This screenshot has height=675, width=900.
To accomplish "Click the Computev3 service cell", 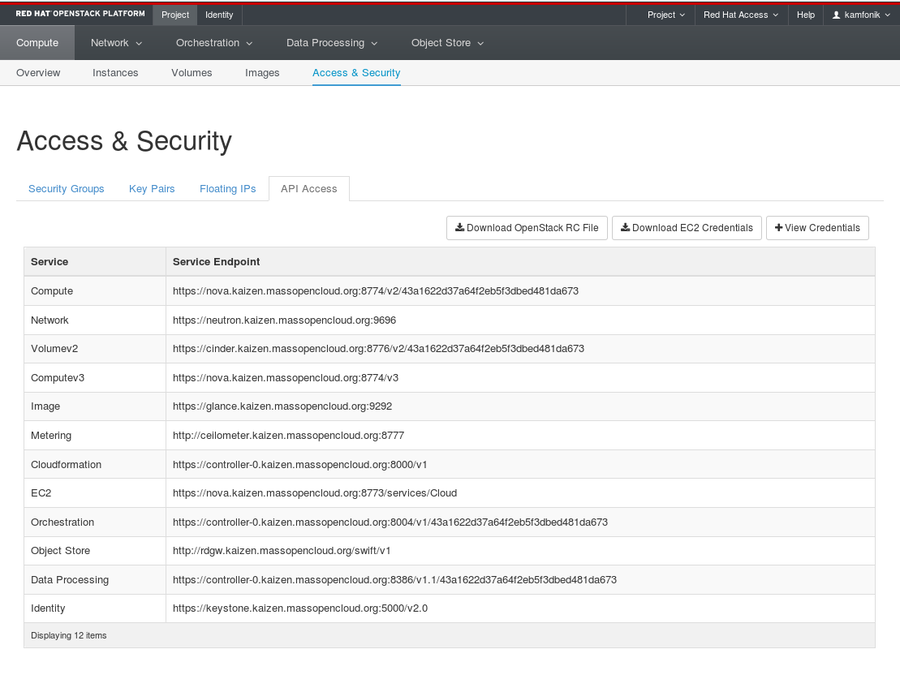I will coord(95,378).
